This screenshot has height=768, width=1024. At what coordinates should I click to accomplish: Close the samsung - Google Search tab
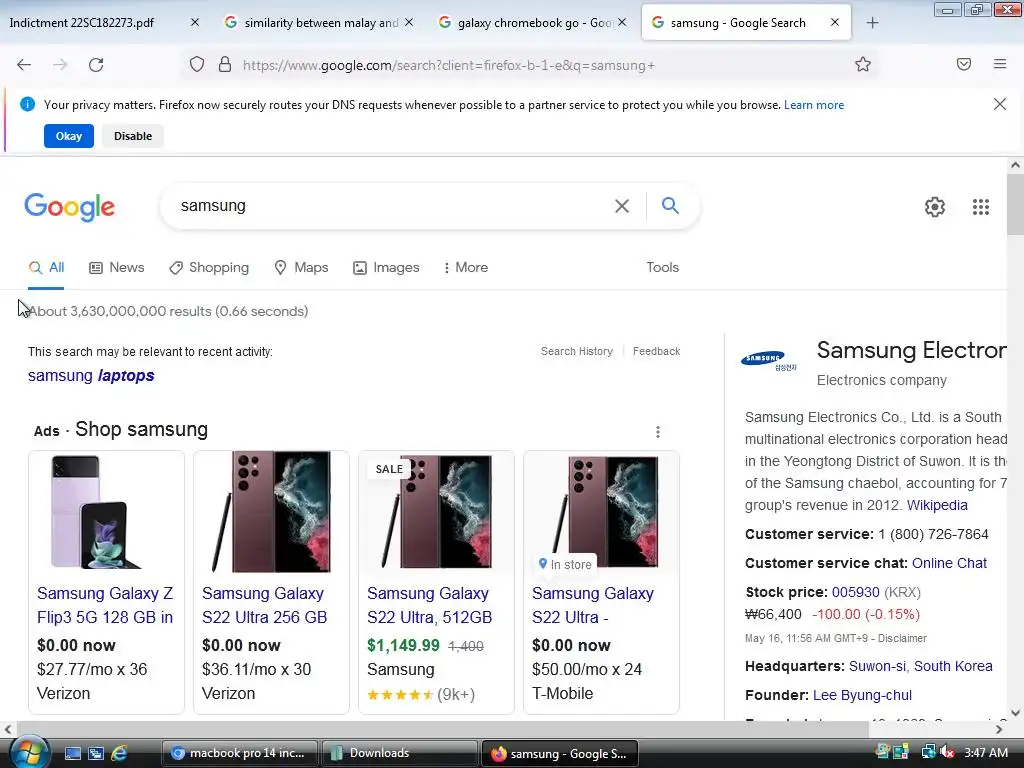pyautogui.click(x=835, y=22)
